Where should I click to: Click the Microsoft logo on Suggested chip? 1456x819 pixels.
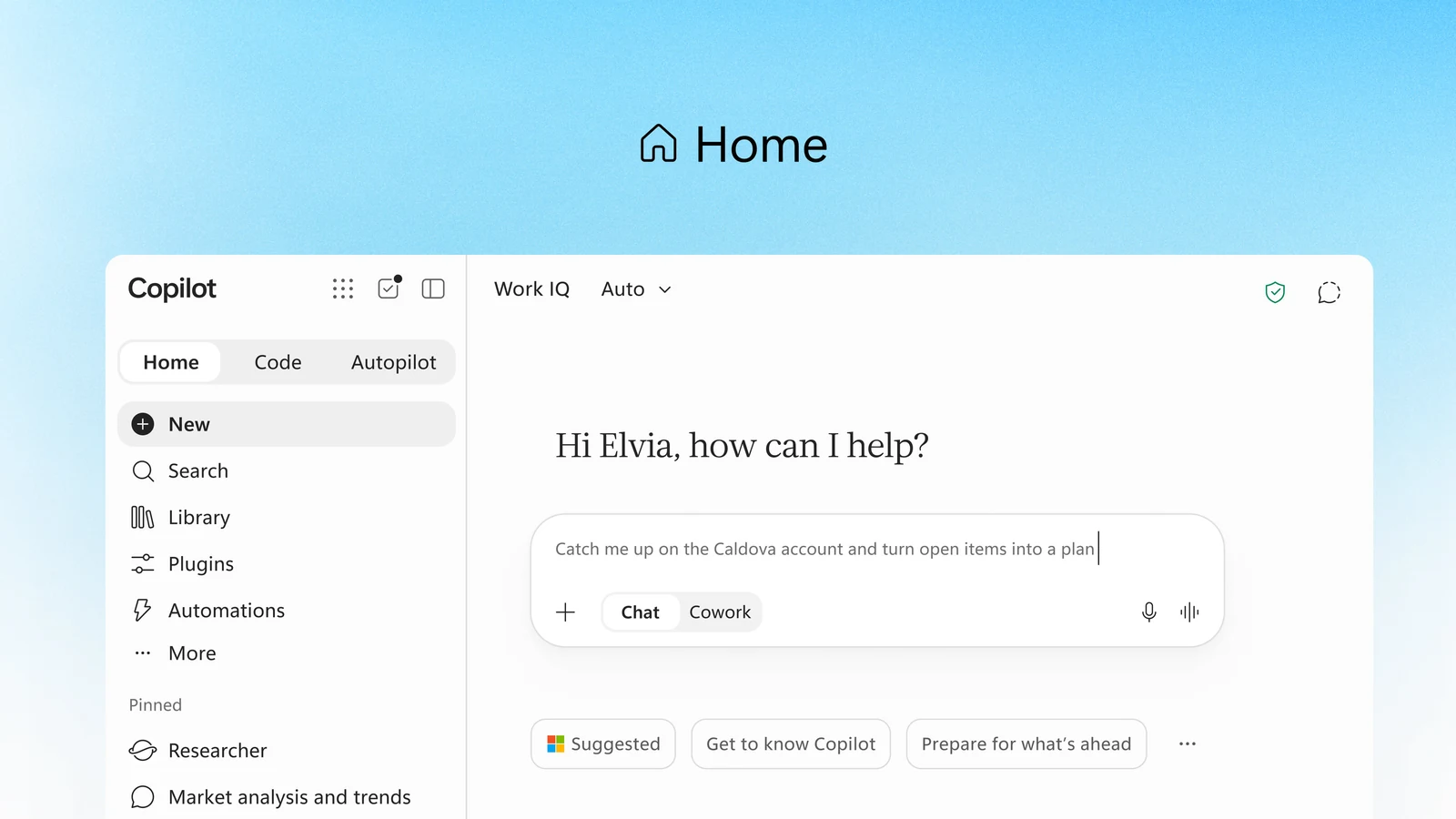(555, 744)
